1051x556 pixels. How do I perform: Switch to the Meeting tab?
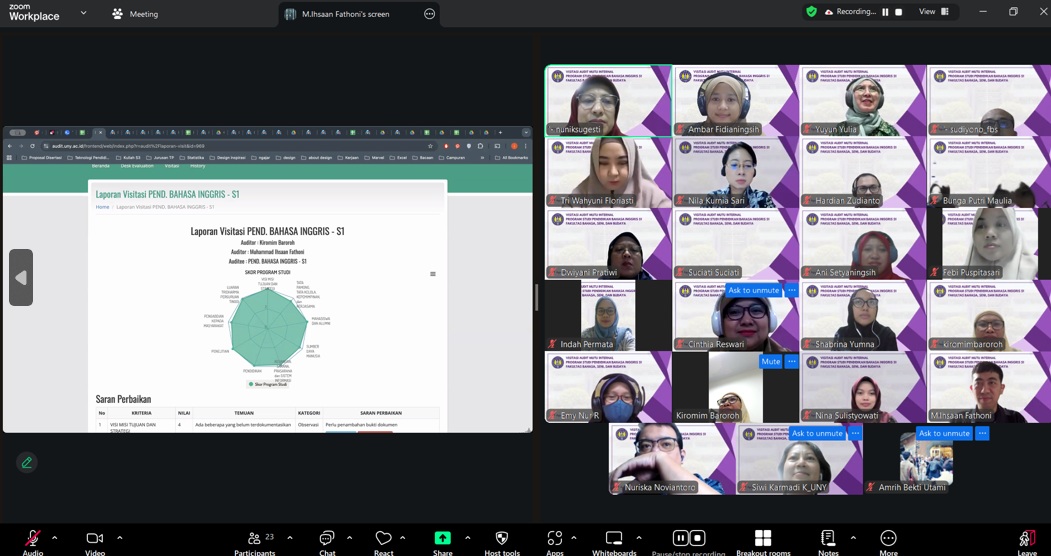pyautogui.click(x=135, y=13)
